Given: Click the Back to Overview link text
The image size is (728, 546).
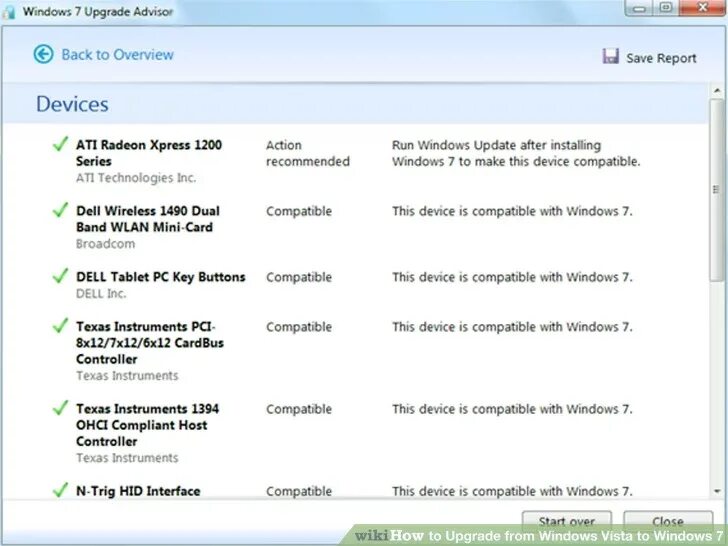Looking at the screenshot, I should click(x=117, y=55).
